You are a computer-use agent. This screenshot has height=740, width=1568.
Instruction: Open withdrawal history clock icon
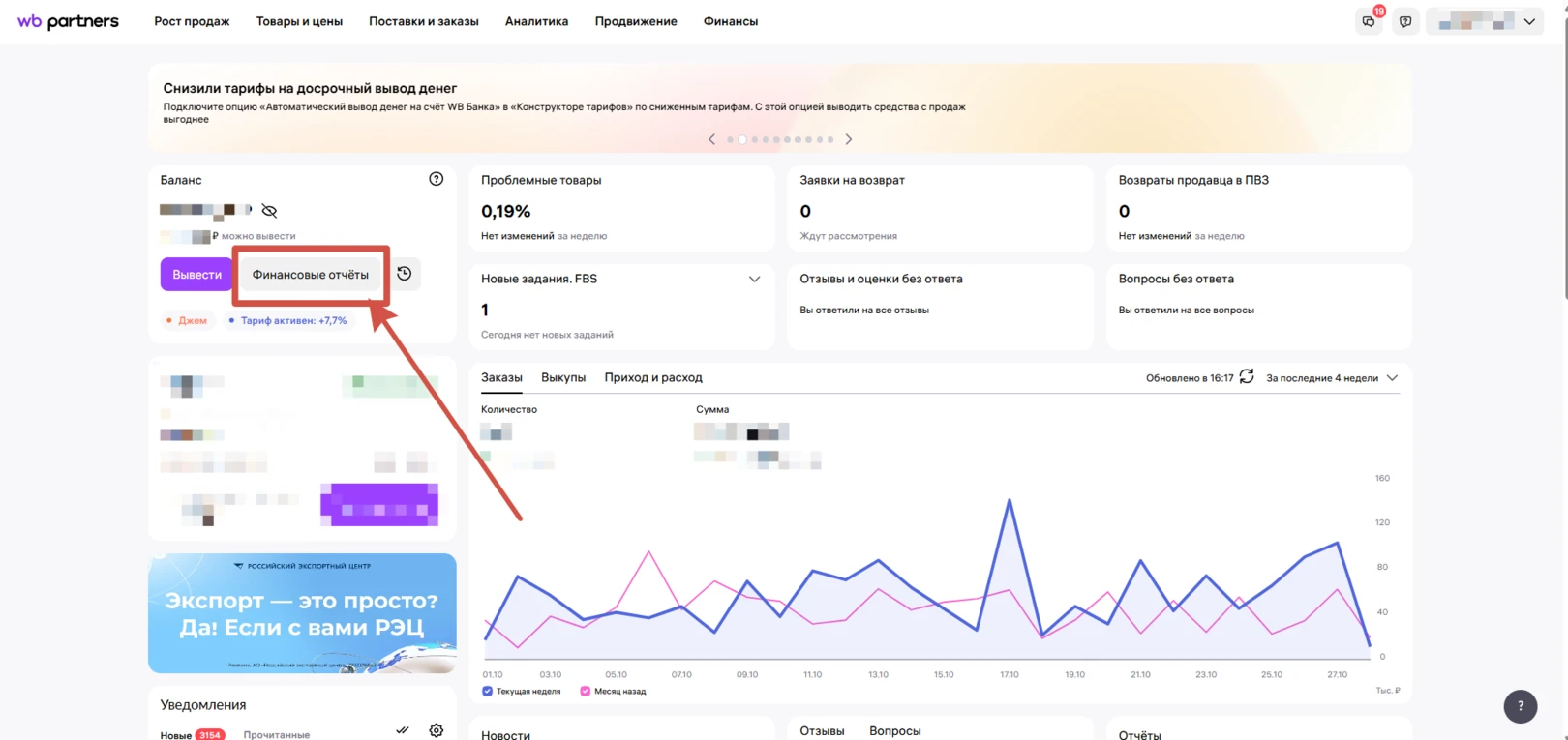(x=405, y=274)
